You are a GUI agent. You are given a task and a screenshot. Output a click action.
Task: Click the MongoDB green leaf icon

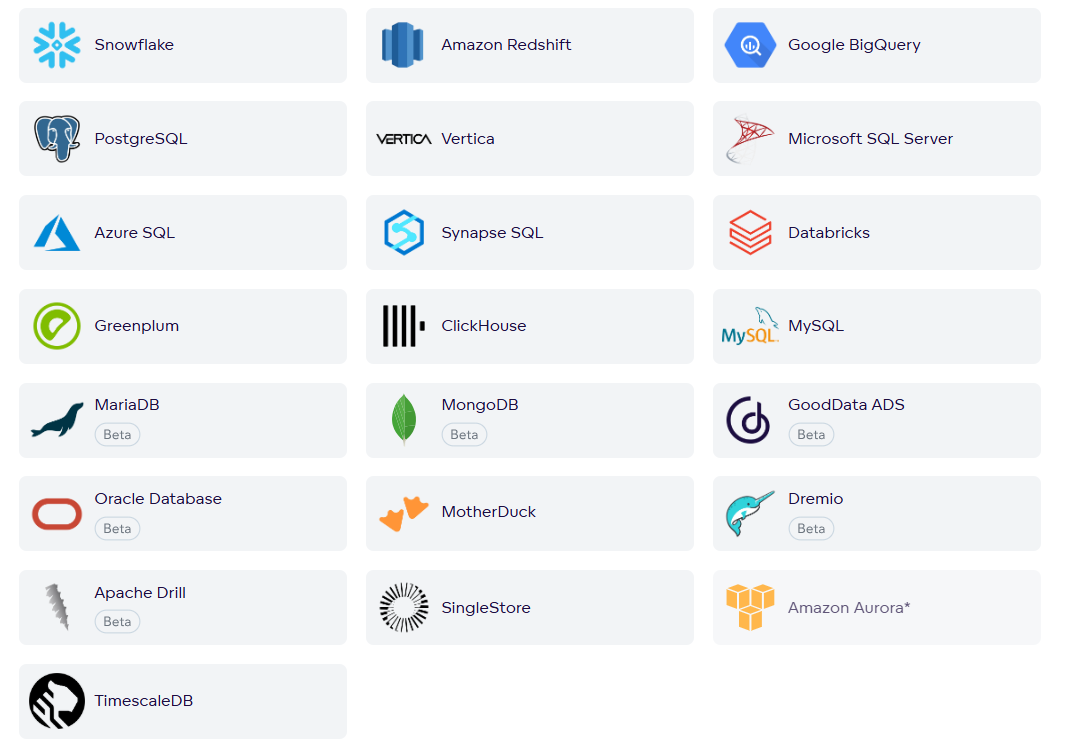(404, 420)
